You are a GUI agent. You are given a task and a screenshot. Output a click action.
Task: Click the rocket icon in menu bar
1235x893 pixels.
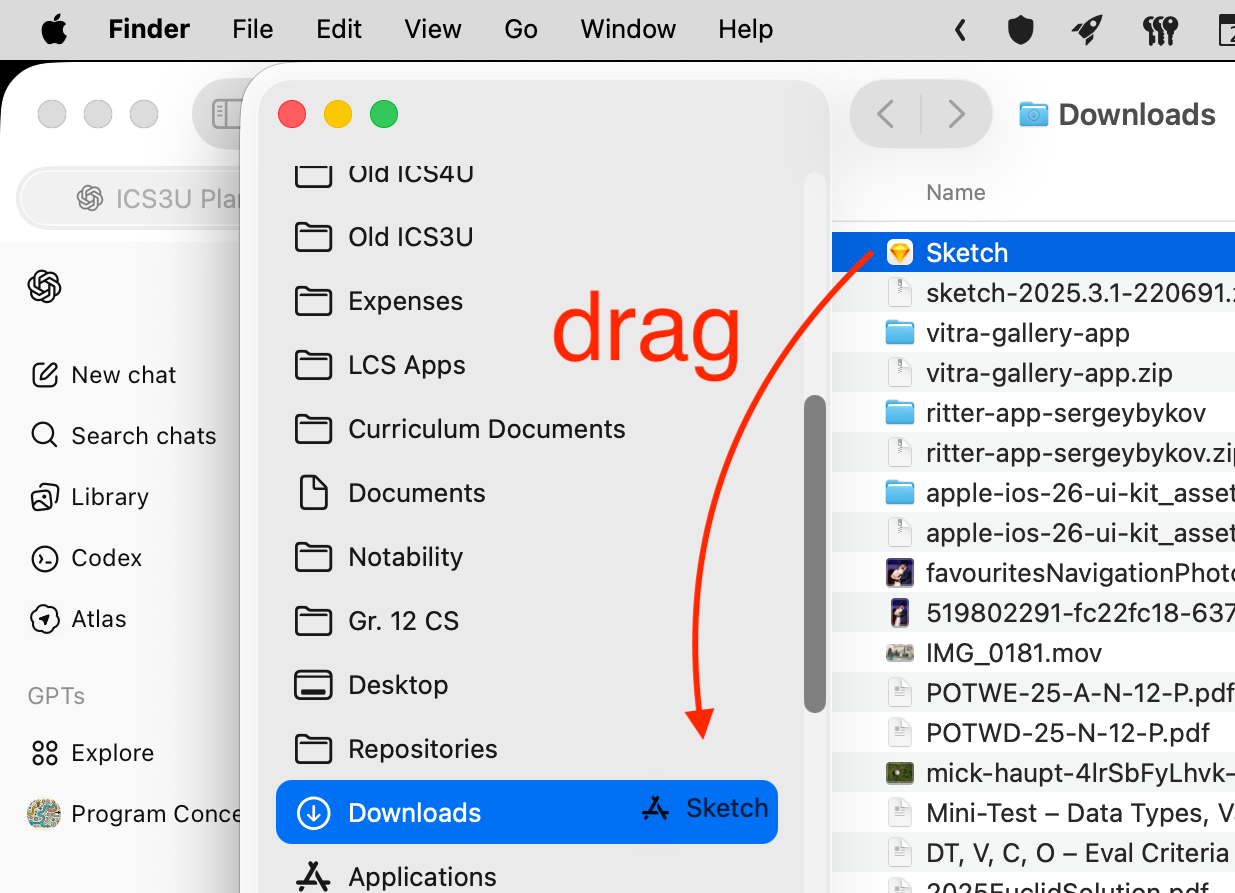coord(1087,30)
